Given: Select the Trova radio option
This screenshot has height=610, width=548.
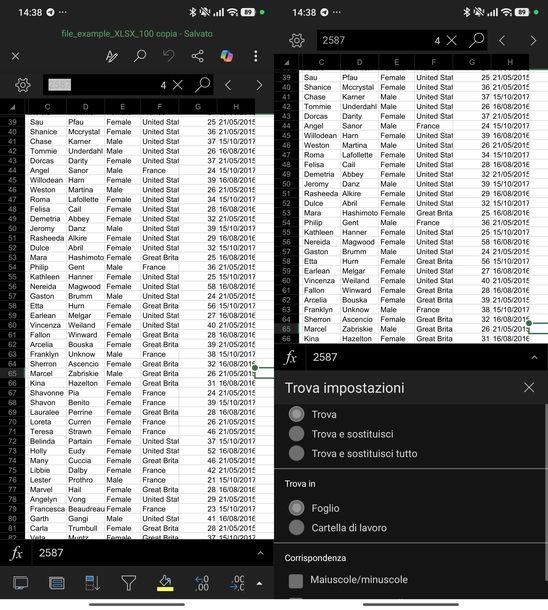Looking at the screenshot, I should [x=296, y=414].
